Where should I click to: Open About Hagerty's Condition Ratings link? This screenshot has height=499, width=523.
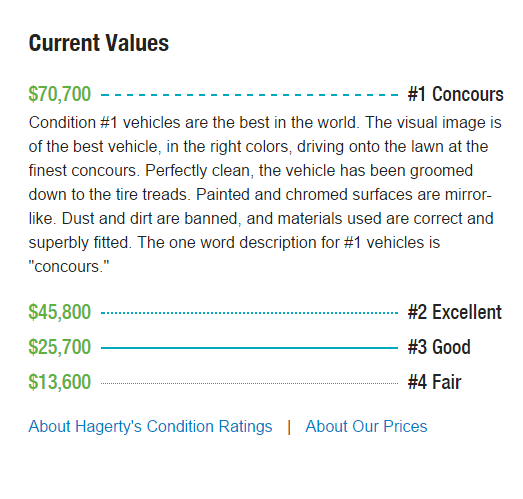(x=150, y=426)
